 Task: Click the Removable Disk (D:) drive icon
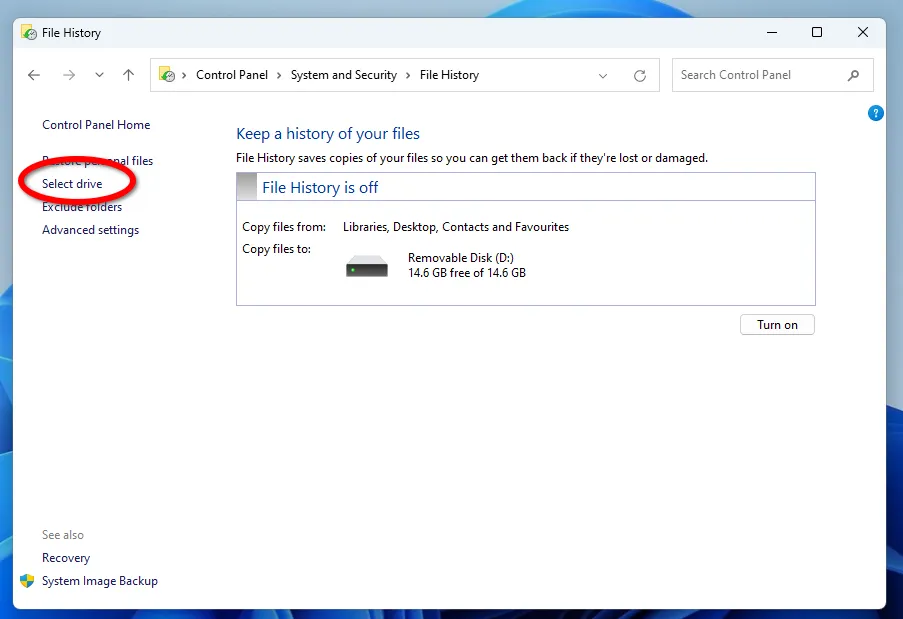(366, 266)
